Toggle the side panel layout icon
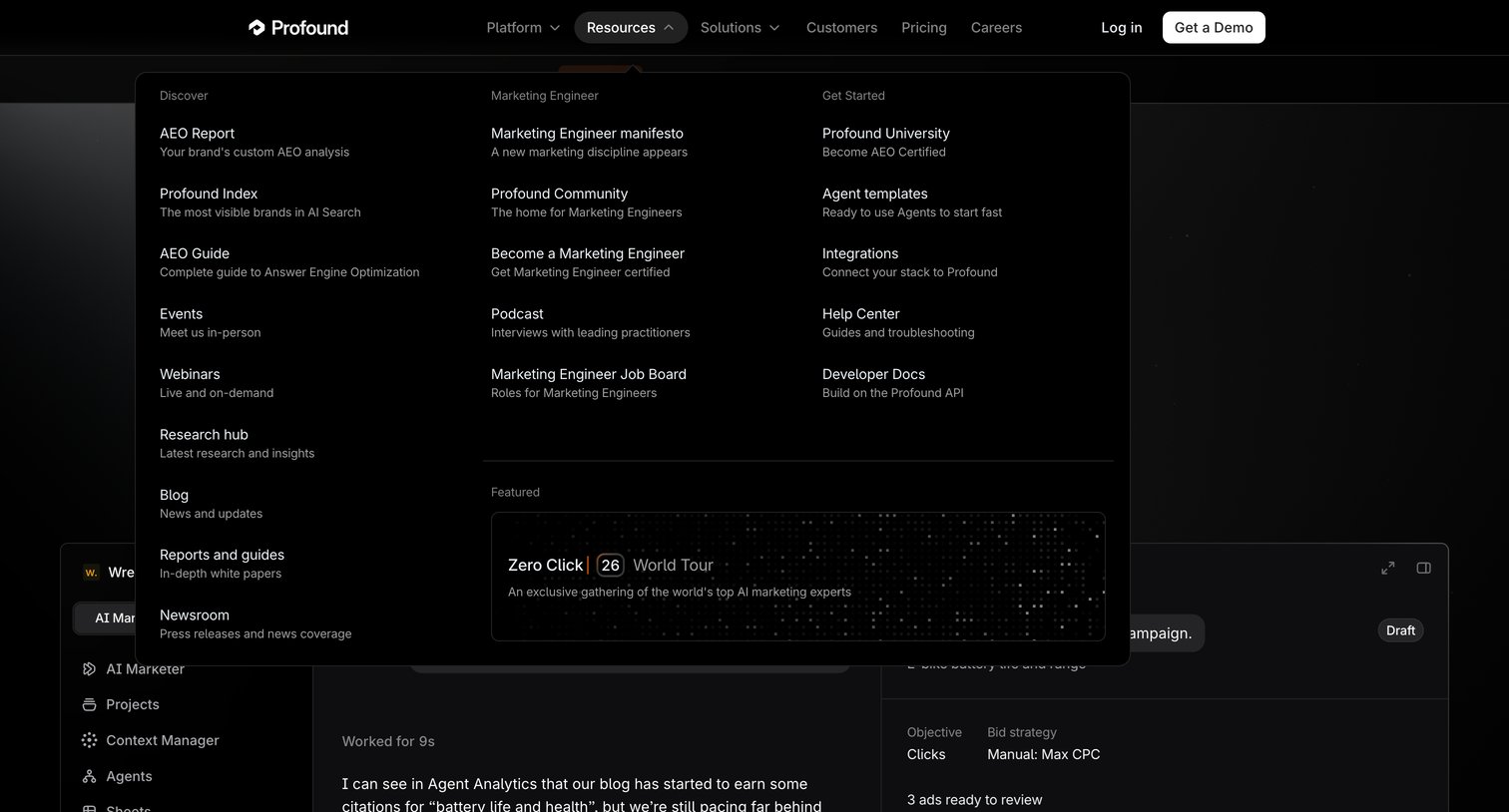 click(1423, 568)
